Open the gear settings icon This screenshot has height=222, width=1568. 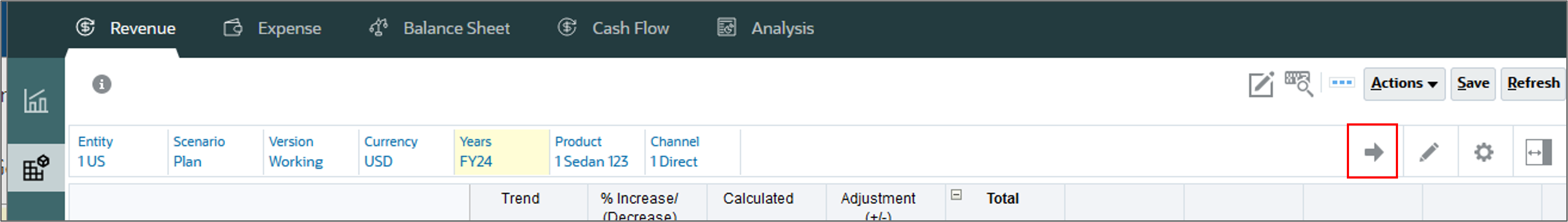pyautogui.click(x=1483, y=152)
